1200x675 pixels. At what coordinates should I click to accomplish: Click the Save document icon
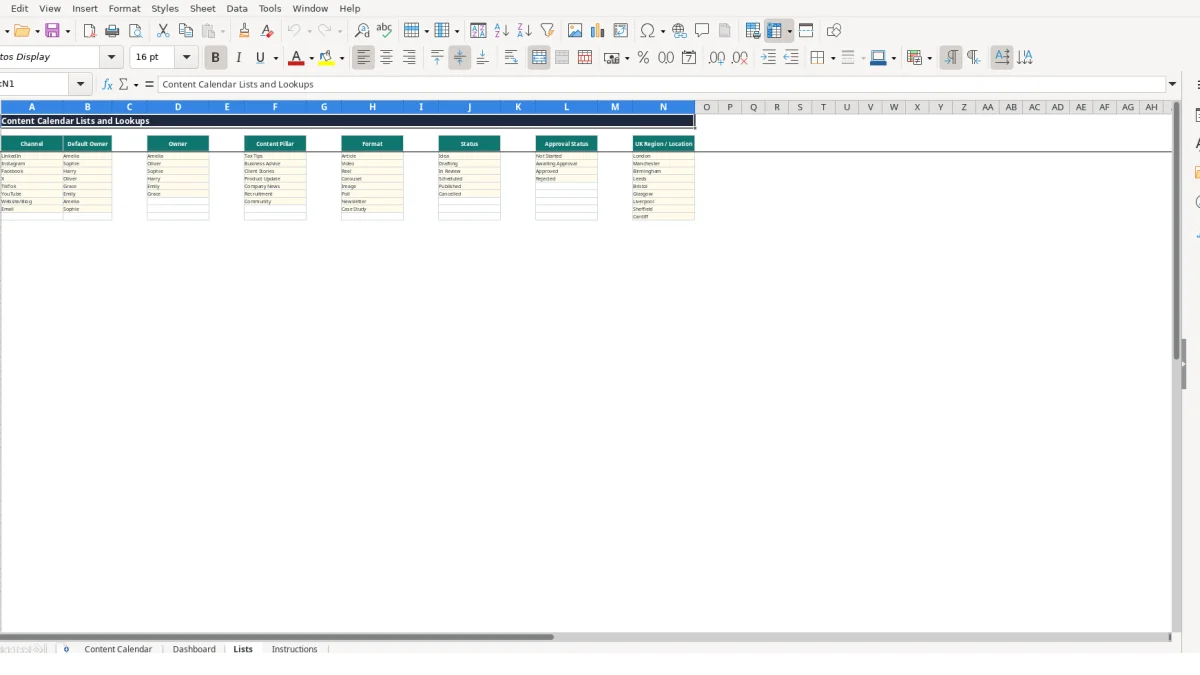(x=52, y=31)
